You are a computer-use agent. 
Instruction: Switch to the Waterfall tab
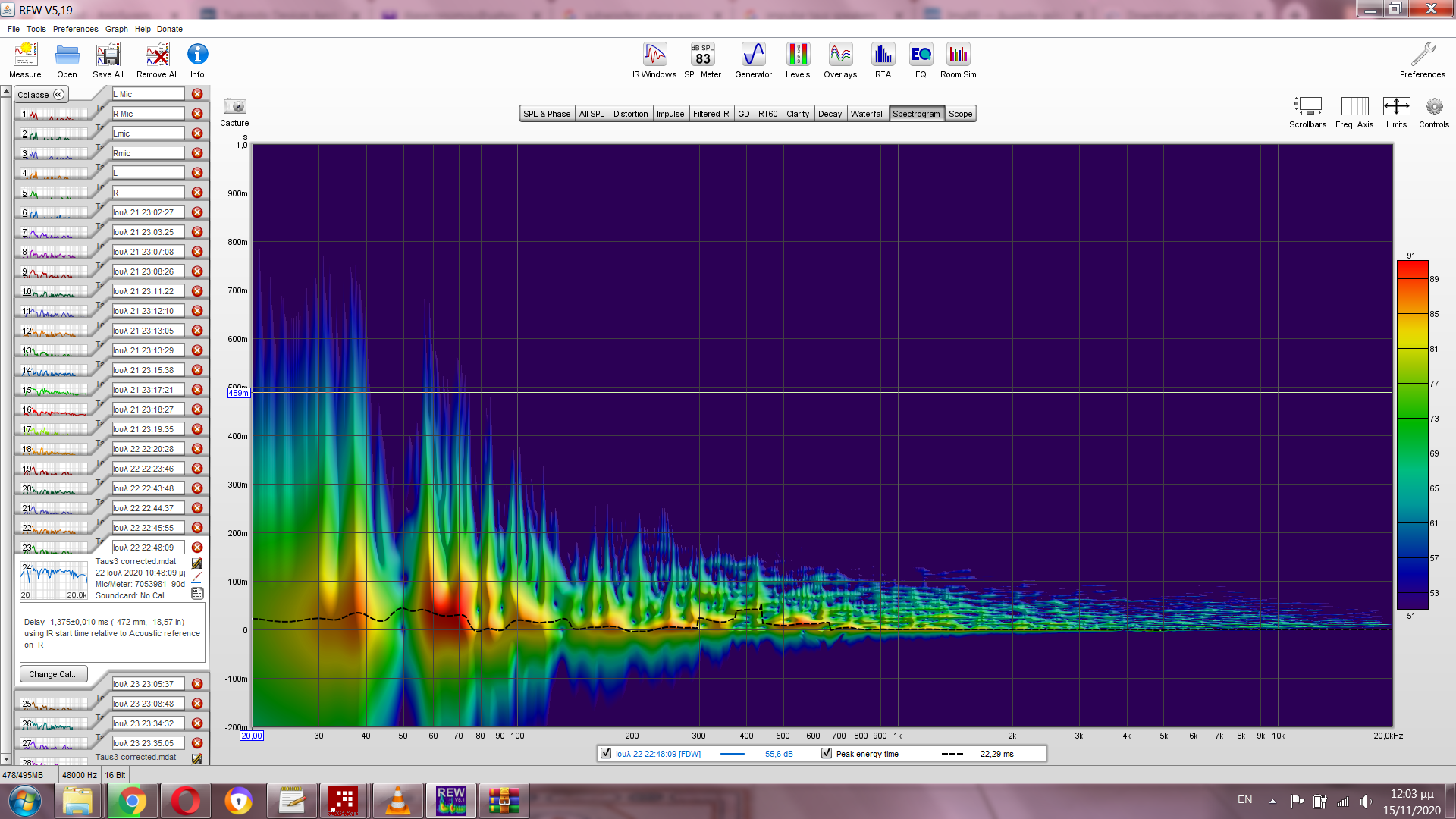click(x=867, y=114)
